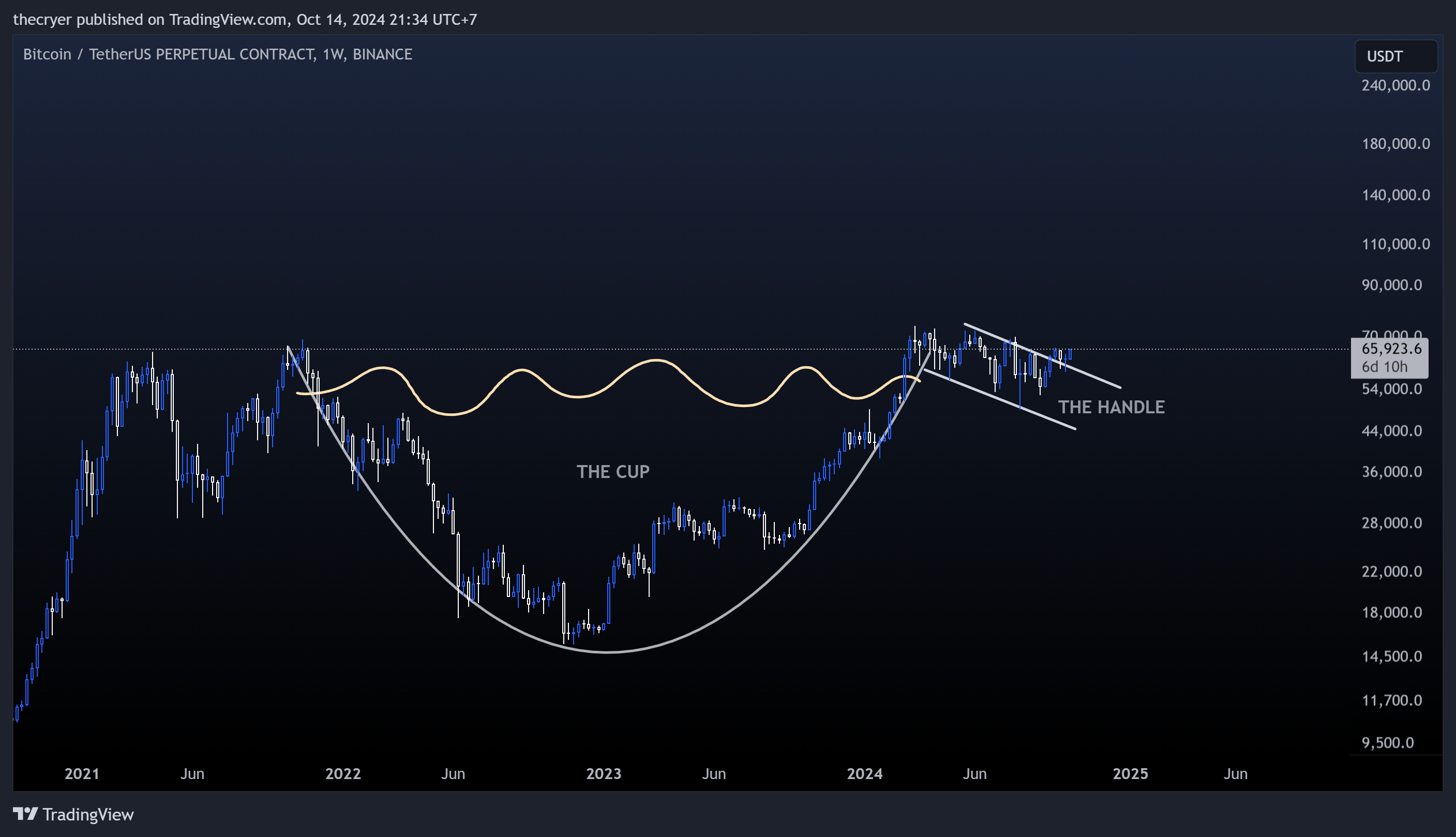Click the 110,000.0 price scale label
1456x837 pixels.
(1395, 244)
